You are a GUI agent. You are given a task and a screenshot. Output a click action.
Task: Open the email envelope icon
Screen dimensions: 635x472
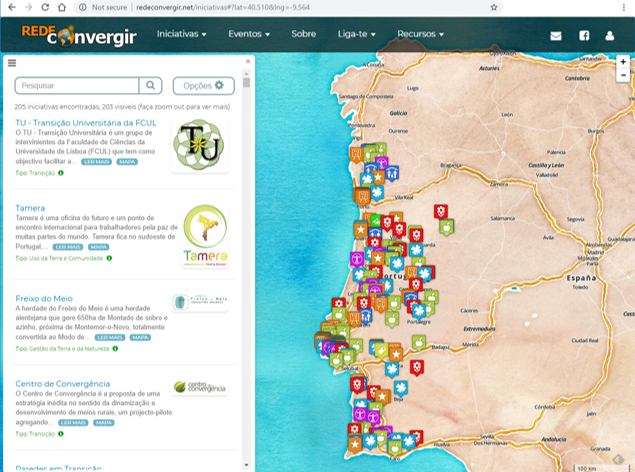pyautogui.click(x=556, y=36)
